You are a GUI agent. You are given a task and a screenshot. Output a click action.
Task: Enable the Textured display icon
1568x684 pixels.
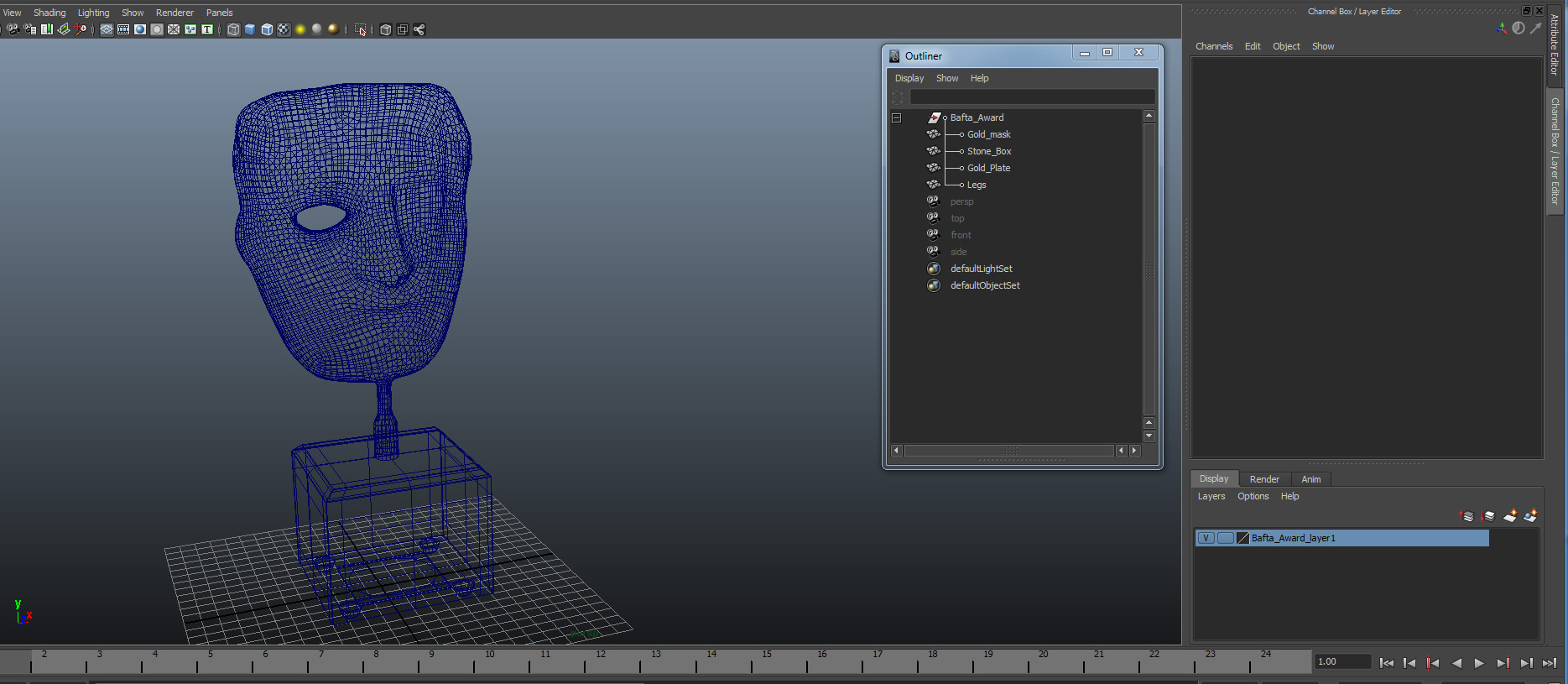(x=284, y=29)
